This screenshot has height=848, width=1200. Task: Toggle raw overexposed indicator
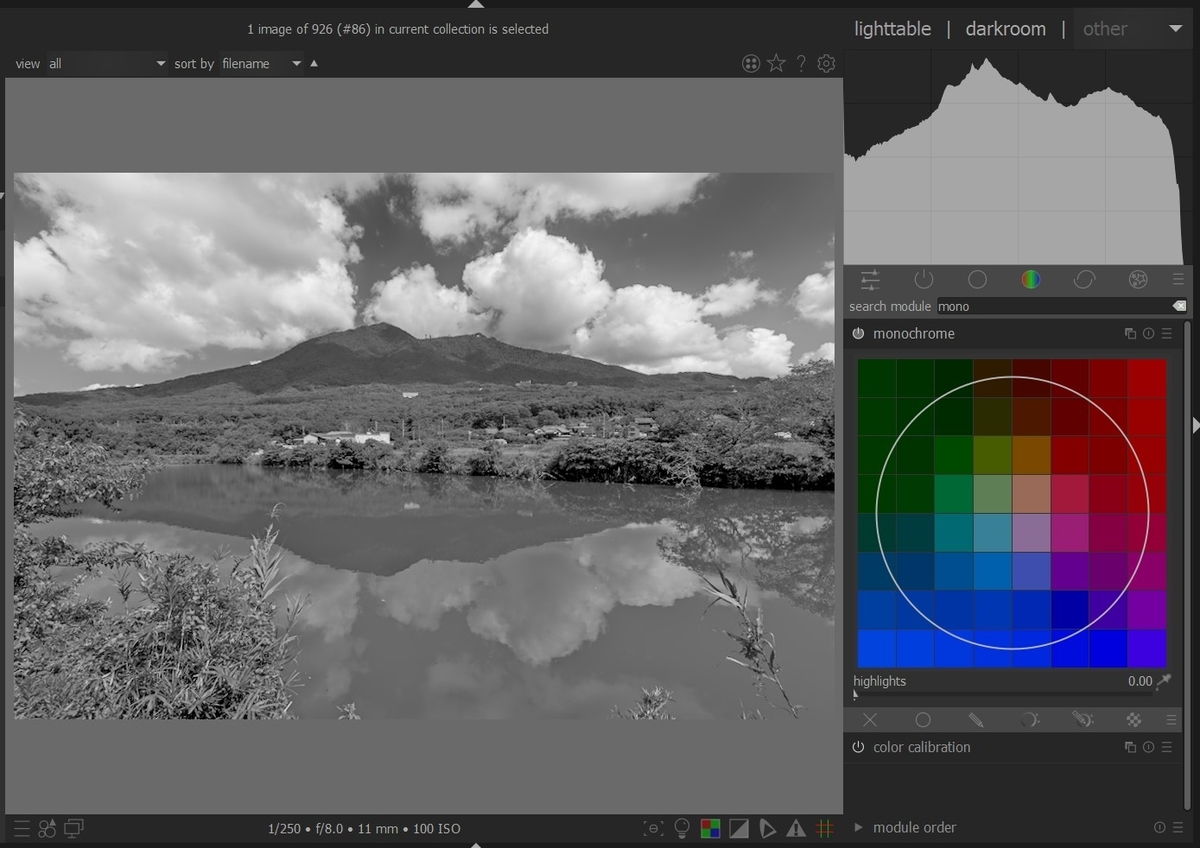tap(710, 828)
